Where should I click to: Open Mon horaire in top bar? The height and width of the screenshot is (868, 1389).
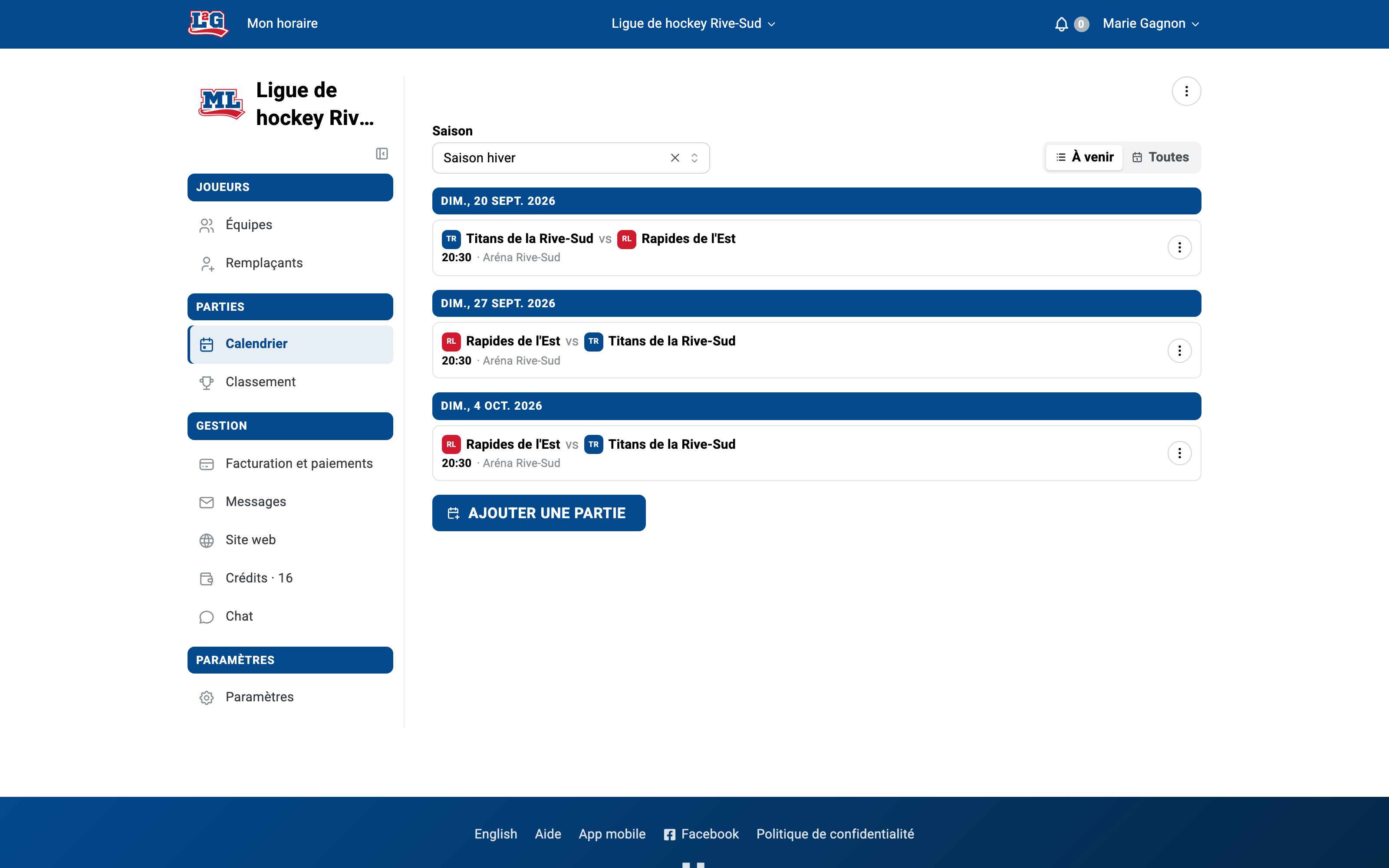[283, 23]
